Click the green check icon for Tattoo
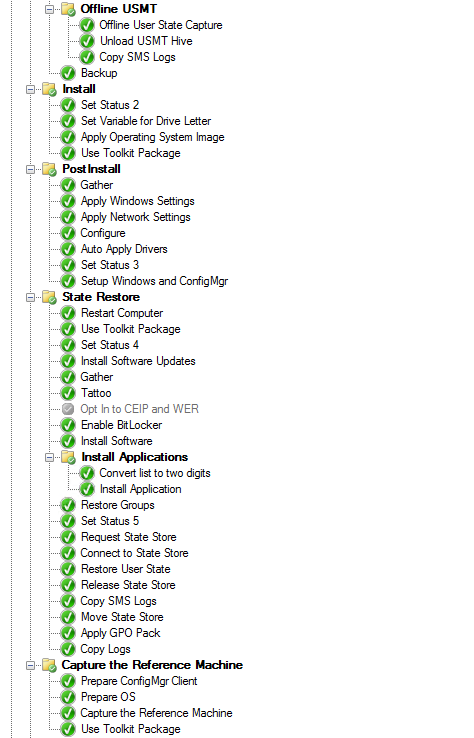This screenshot has height=738, width=474. coord(68,393)
